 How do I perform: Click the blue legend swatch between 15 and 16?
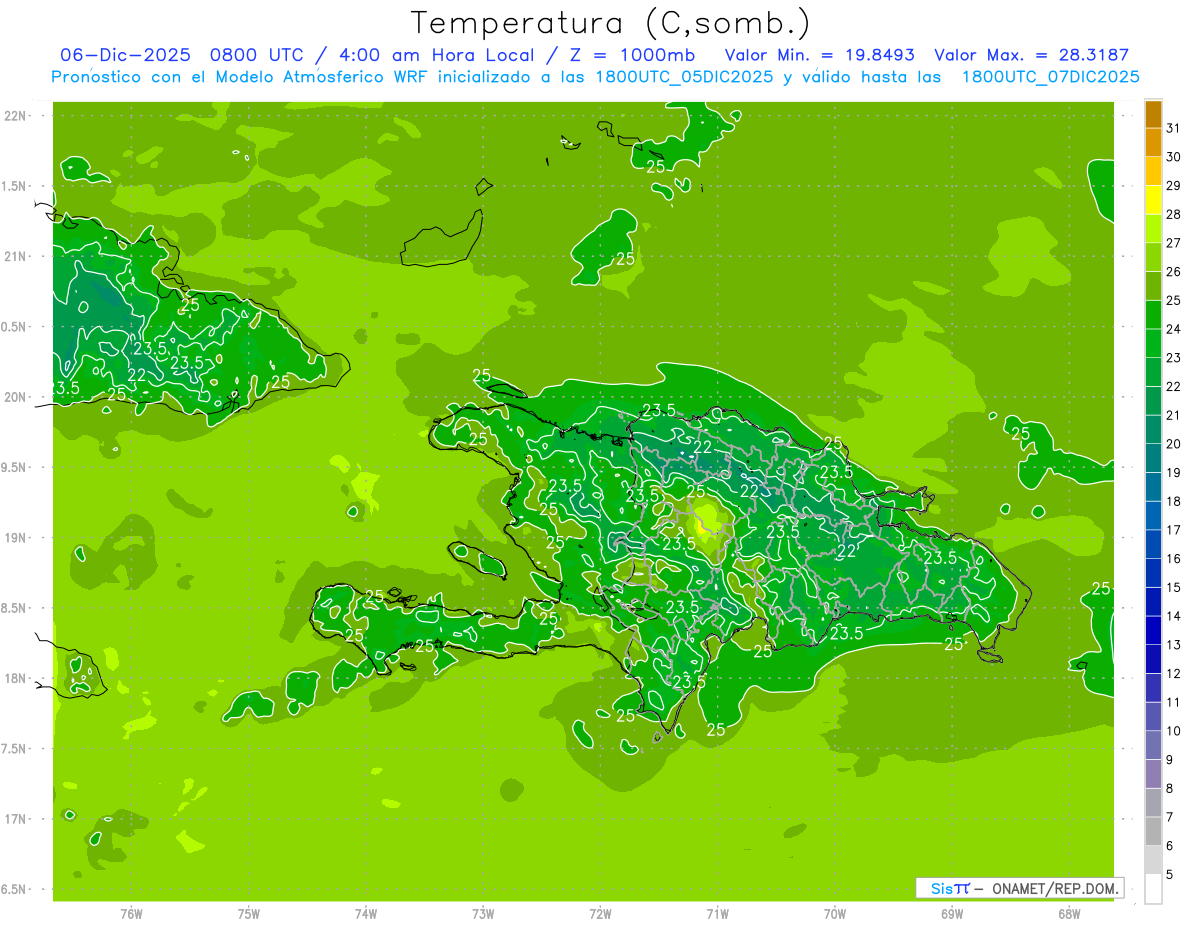[x=1153, y=573]
